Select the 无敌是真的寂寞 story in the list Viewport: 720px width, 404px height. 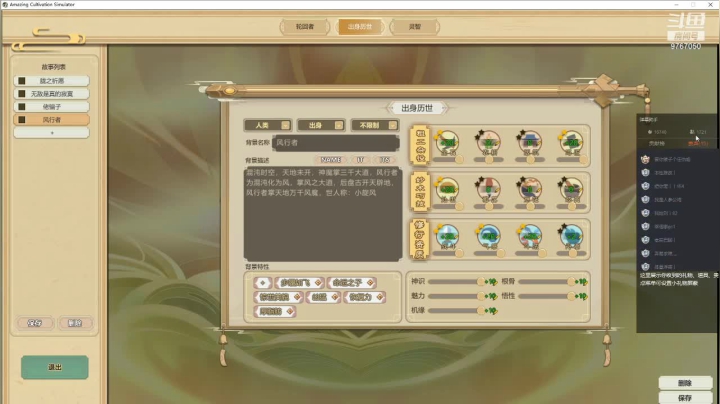pyautogui.click(x=51, y=94)
